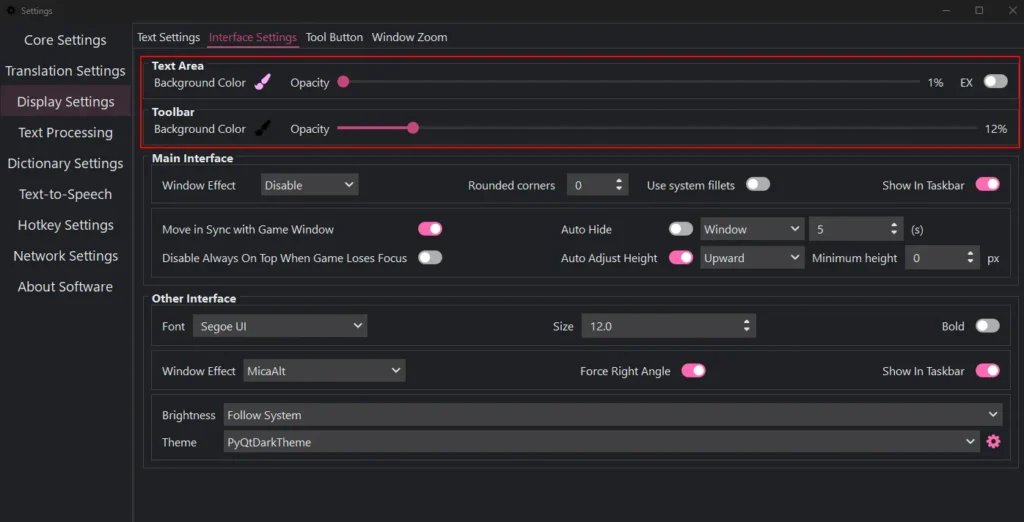
Task: Open the Main Interface Window Effect dropdown
Action: pos(310,185)
